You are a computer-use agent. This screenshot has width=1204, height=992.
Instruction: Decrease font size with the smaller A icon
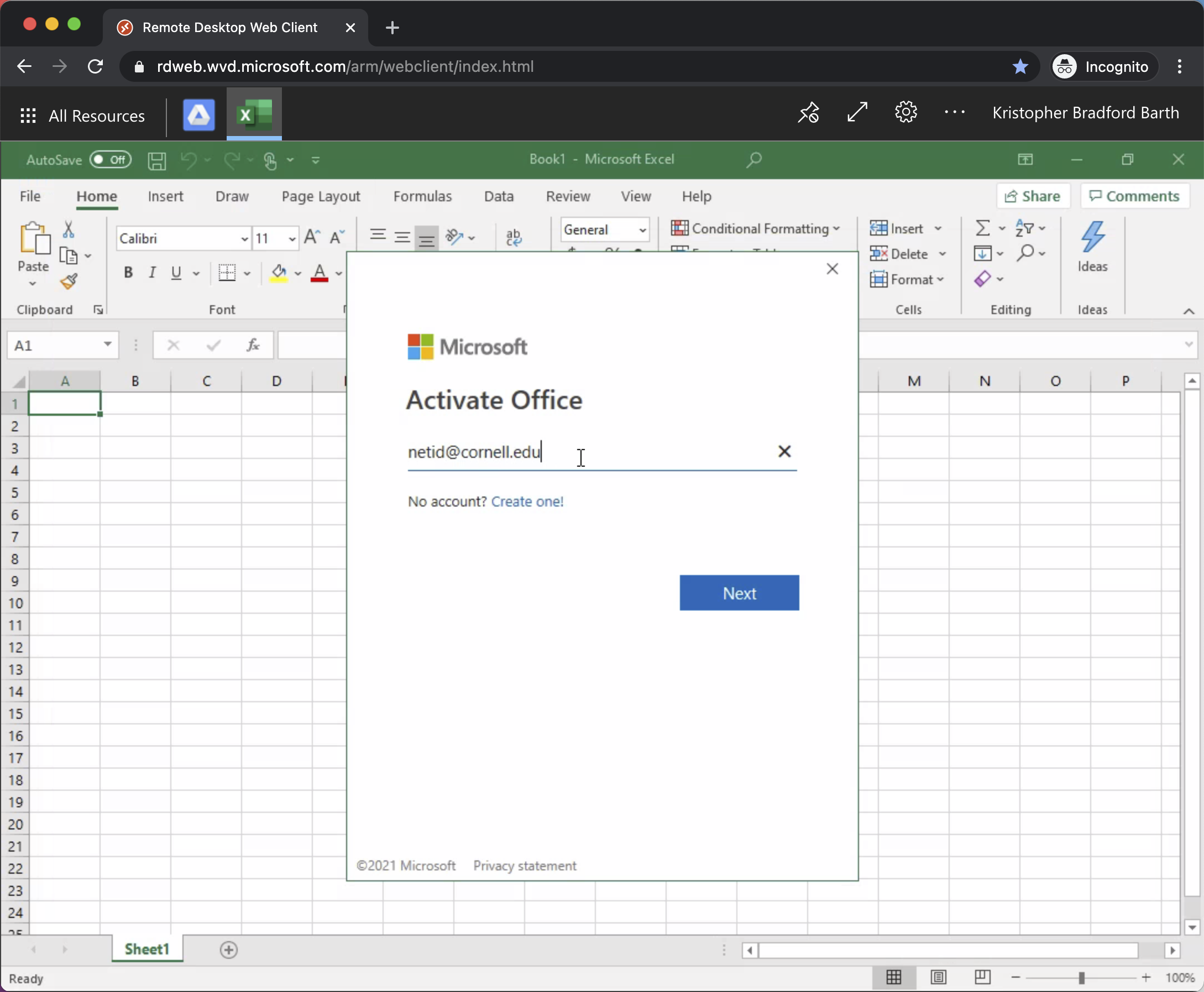[x=337, y=237]
